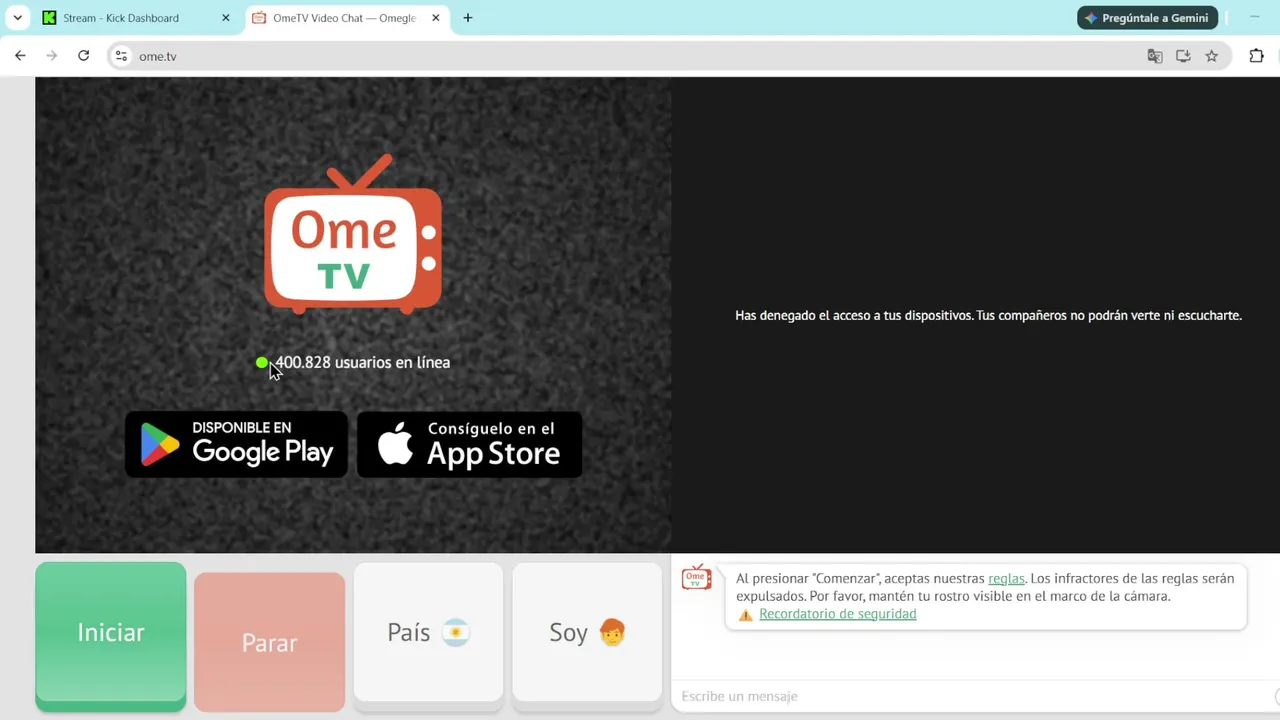Bookmark this page with the star icon
This screenshot has width=1280, height=720.
tap(1212, 56)
